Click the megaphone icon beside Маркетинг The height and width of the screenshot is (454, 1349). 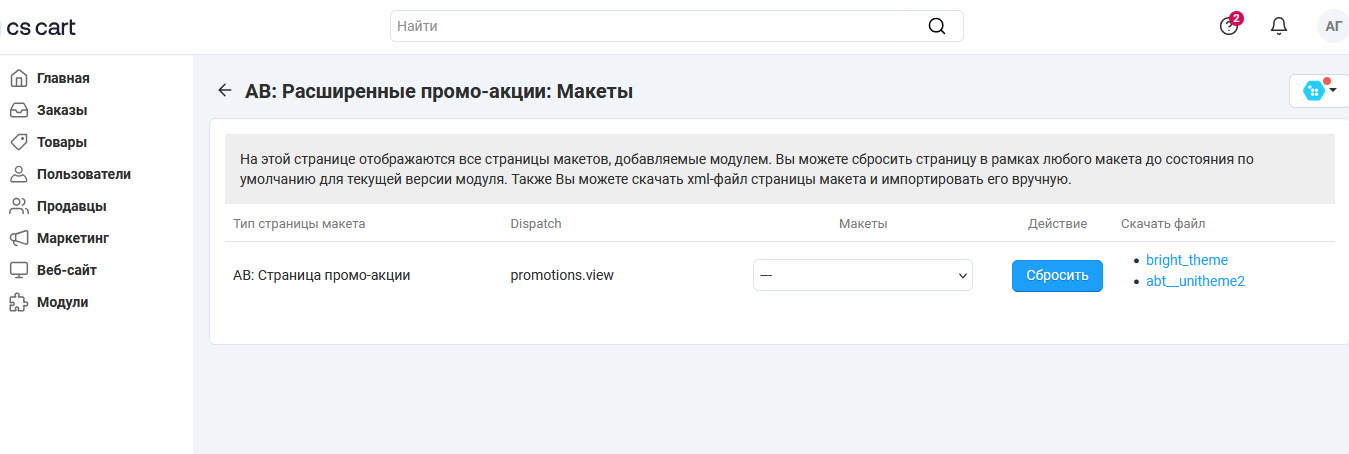point(18,238)
